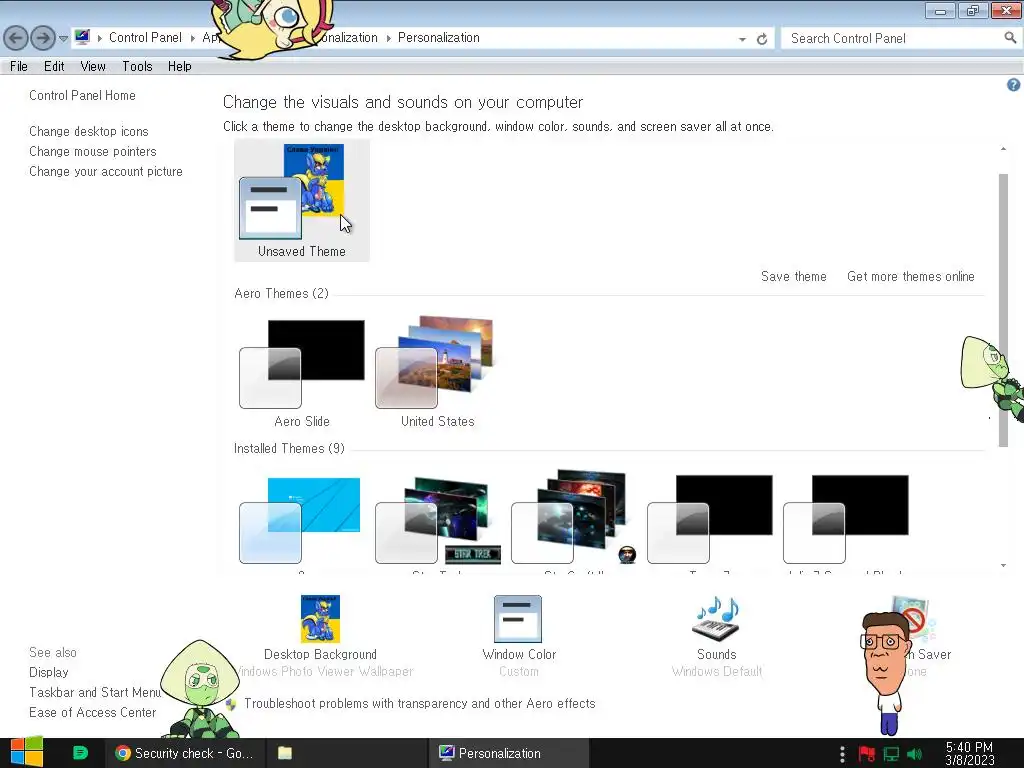The image size is (1024, 768).
Task: Click the magnifier icon in the search box
Action: [1010, 38]
